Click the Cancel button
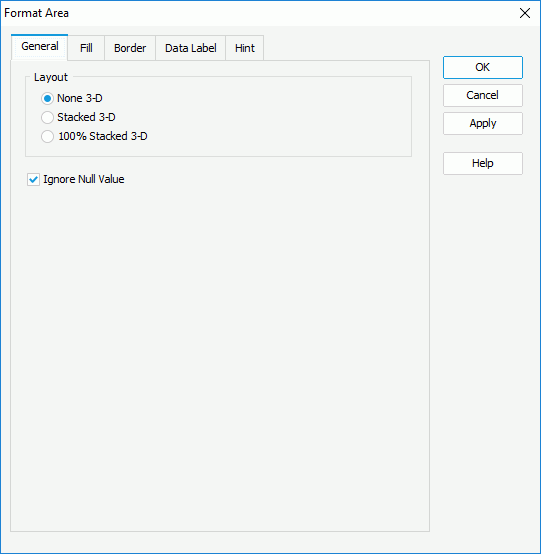This screenshot has height=554, width=541. (x=483, y=95)
